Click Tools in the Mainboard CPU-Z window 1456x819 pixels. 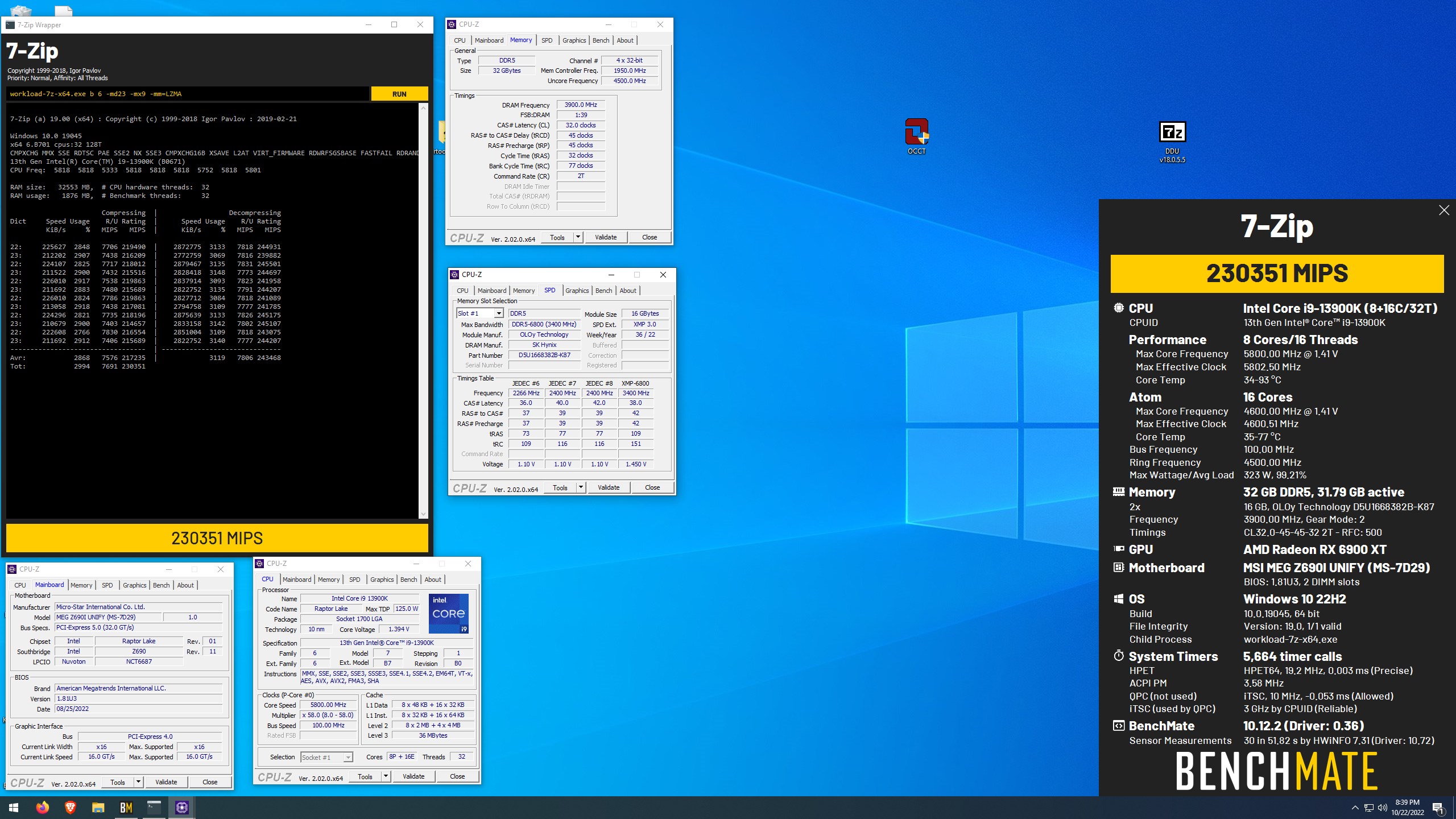pyautogui.click(x=118, y=782)
